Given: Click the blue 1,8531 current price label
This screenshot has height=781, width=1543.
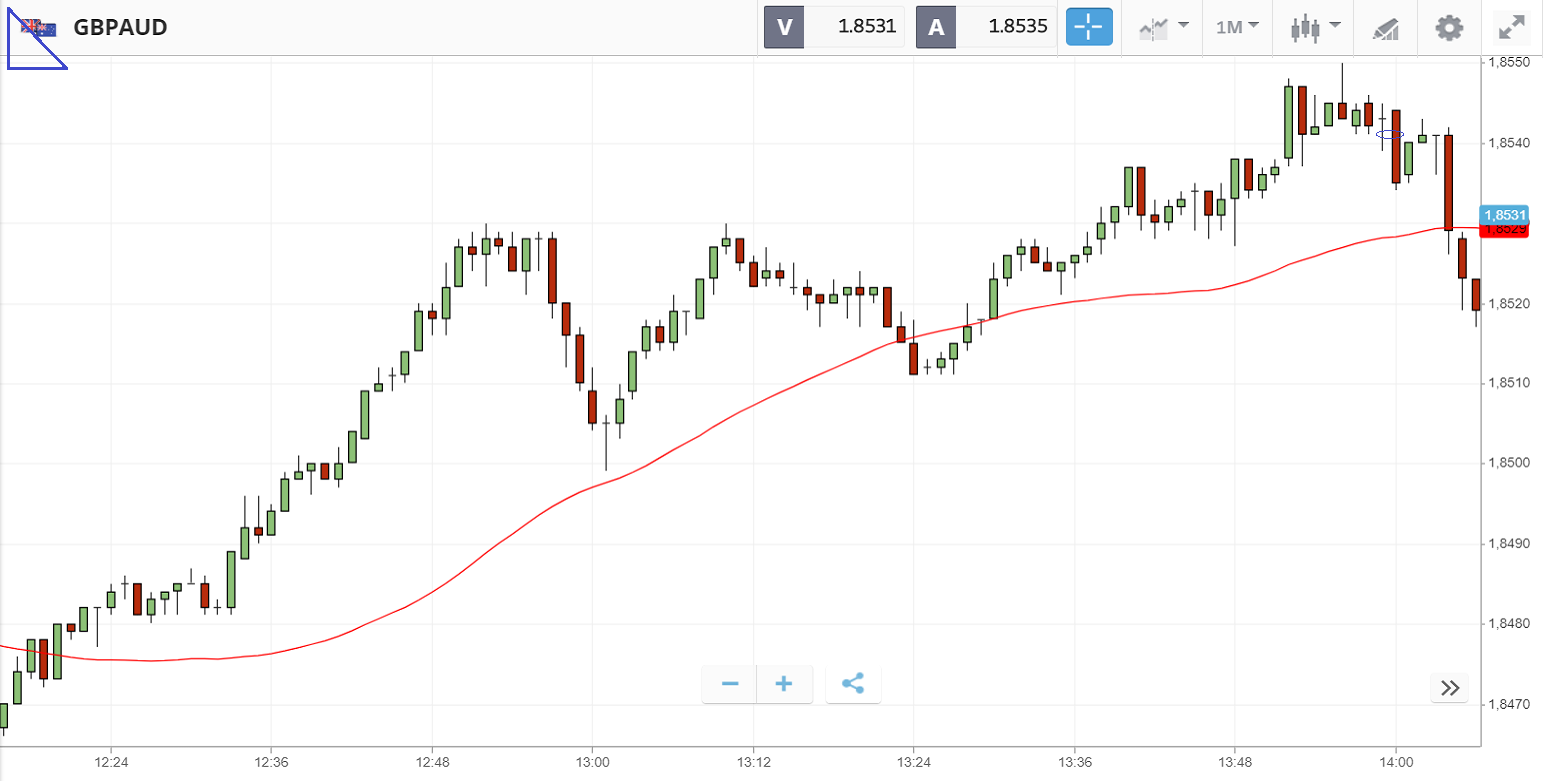Looking at the screenshot, I should tap(1504, 215).
